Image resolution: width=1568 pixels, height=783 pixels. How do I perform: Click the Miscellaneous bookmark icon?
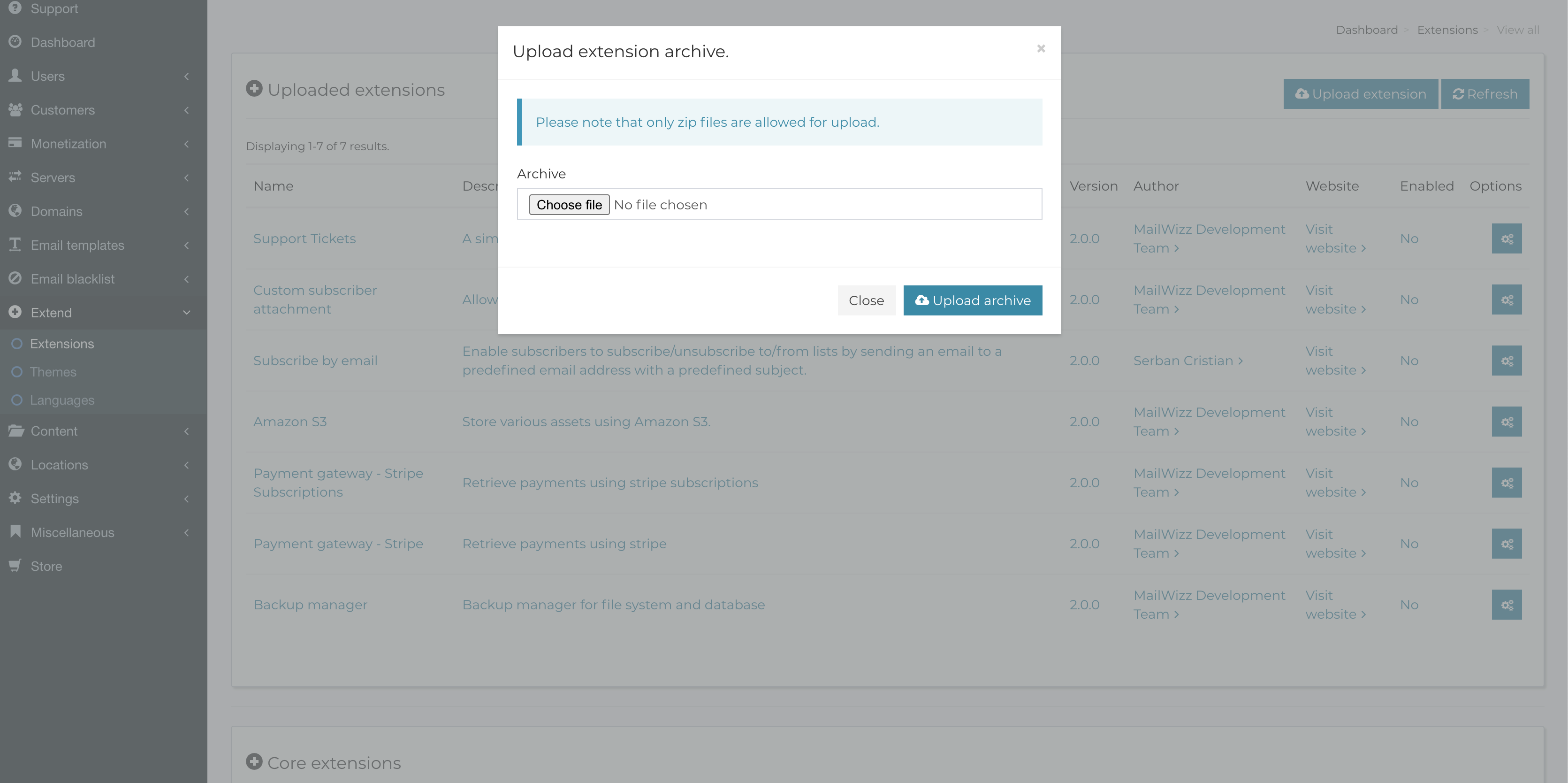point(15,531)
